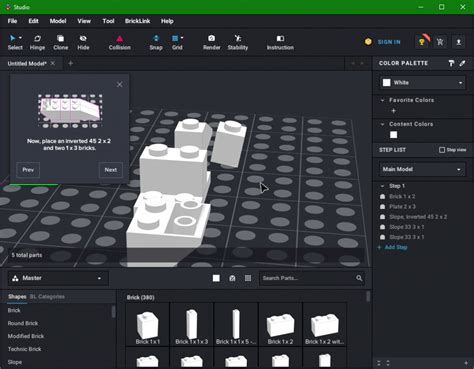Toggle the Snap option

click(156, 42)
